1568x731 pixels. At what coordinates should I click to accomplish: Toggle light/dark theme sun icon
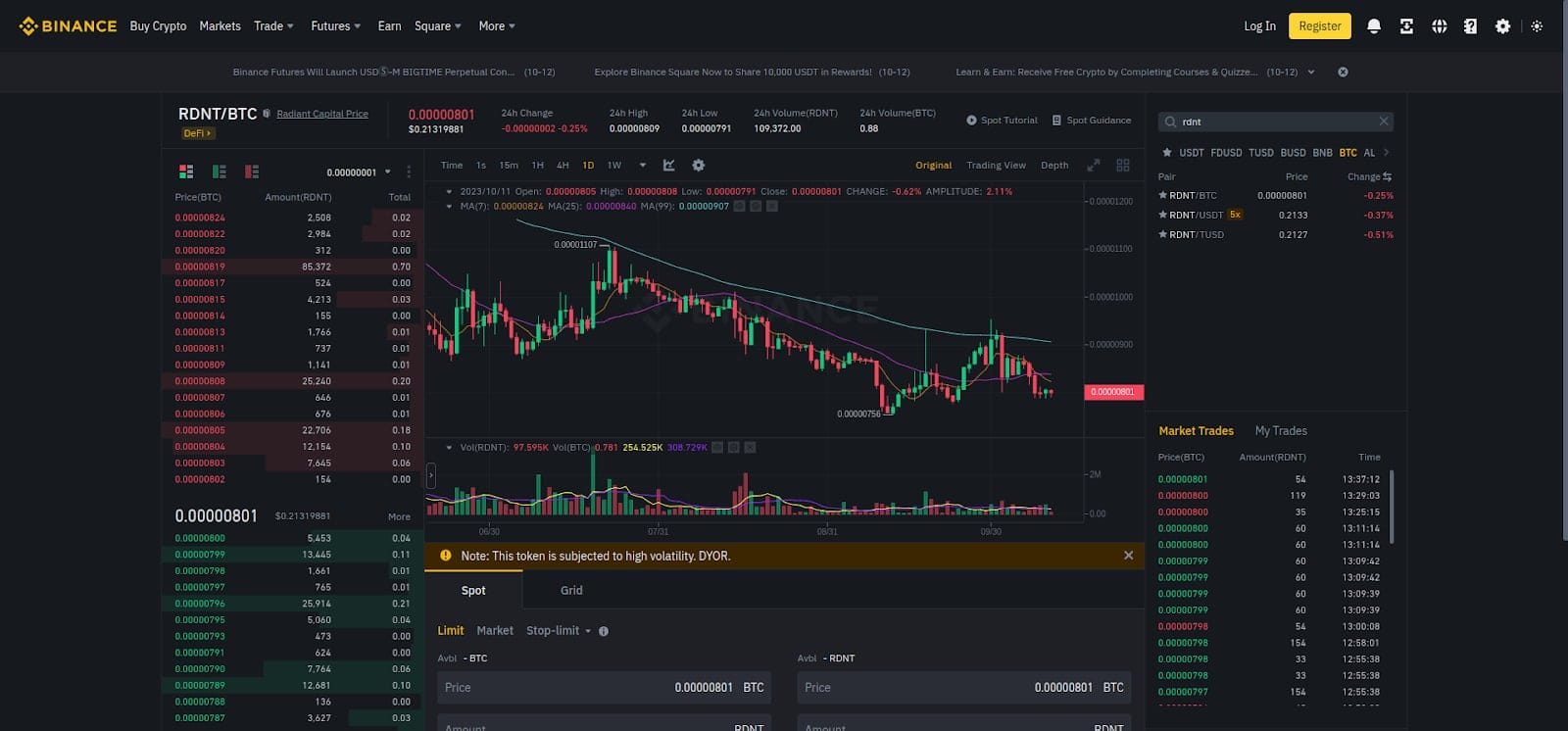pyautogui.click(x=1537, y=26)
